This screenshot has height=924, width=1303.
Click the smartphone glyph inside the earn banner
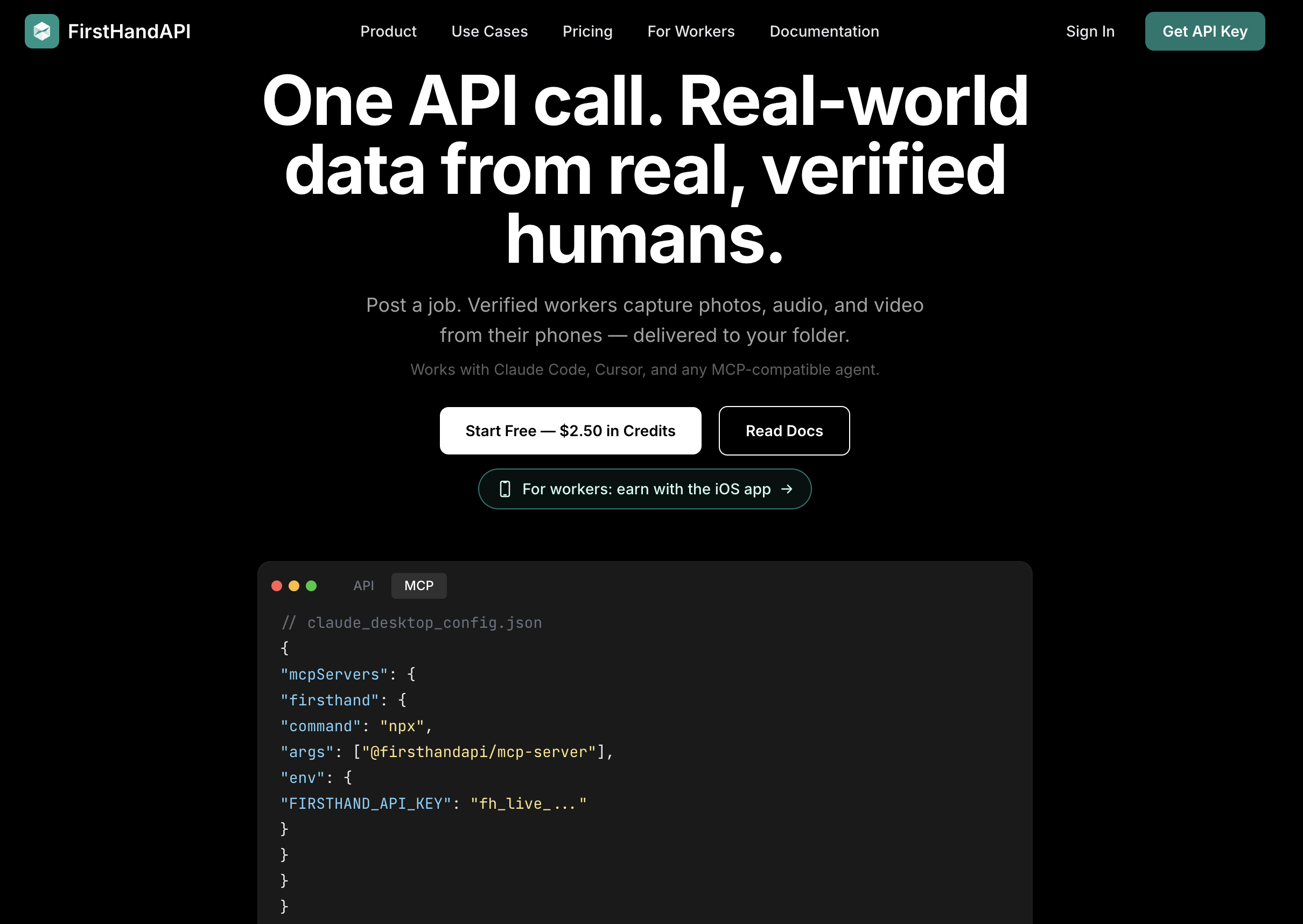click(x=505, y=489)
